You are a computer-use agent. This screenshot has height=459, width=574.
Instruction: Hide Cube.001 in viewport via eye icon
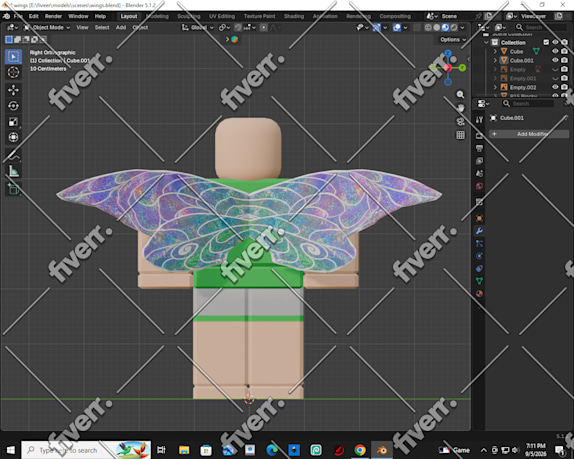(x=555, y=60)
